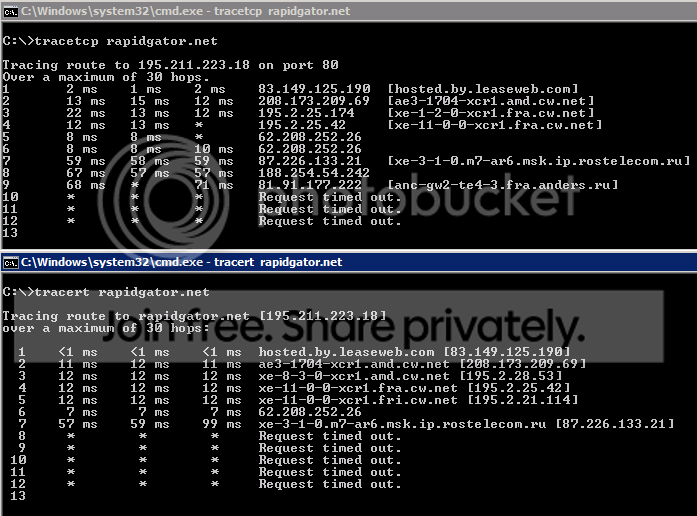Viewport: 697px width, 516px height.
Task: Click IP 188.254.54.242 at hop 8
Action: tap(314, 173)
